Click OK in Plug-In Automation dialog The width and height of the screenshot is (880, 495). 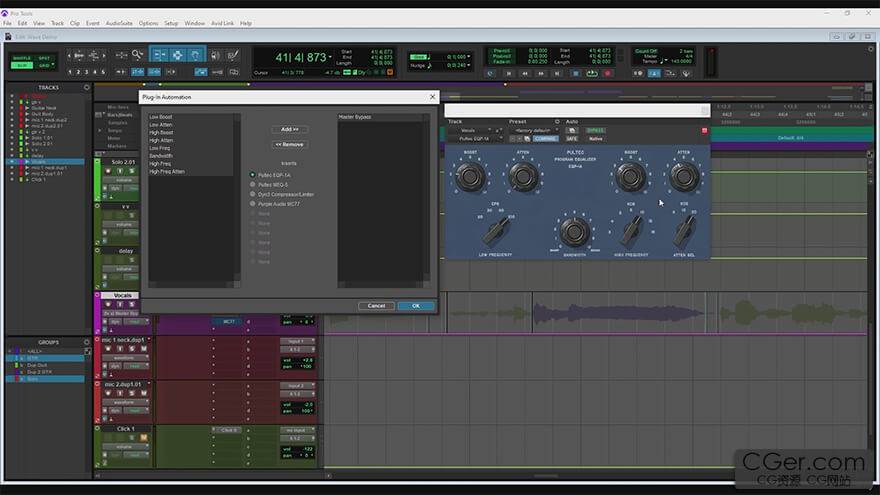click(x=416, y=306)
